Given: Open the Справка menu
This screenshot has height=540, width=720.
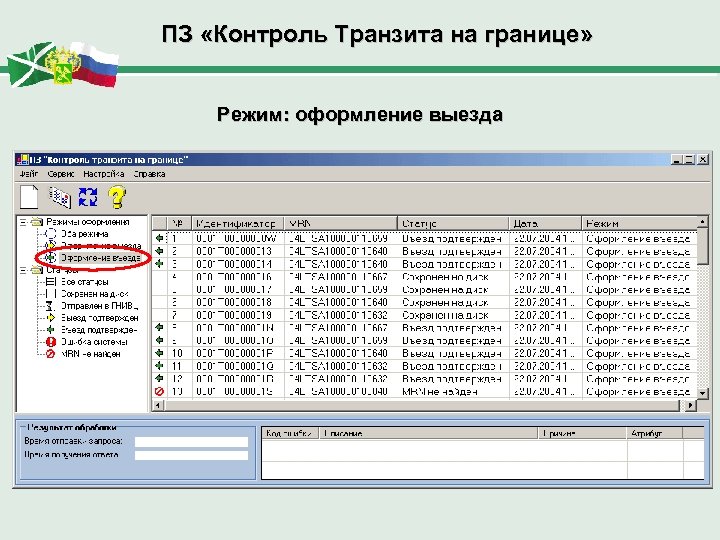Looking at the screenshot, I should click(149, 174).
